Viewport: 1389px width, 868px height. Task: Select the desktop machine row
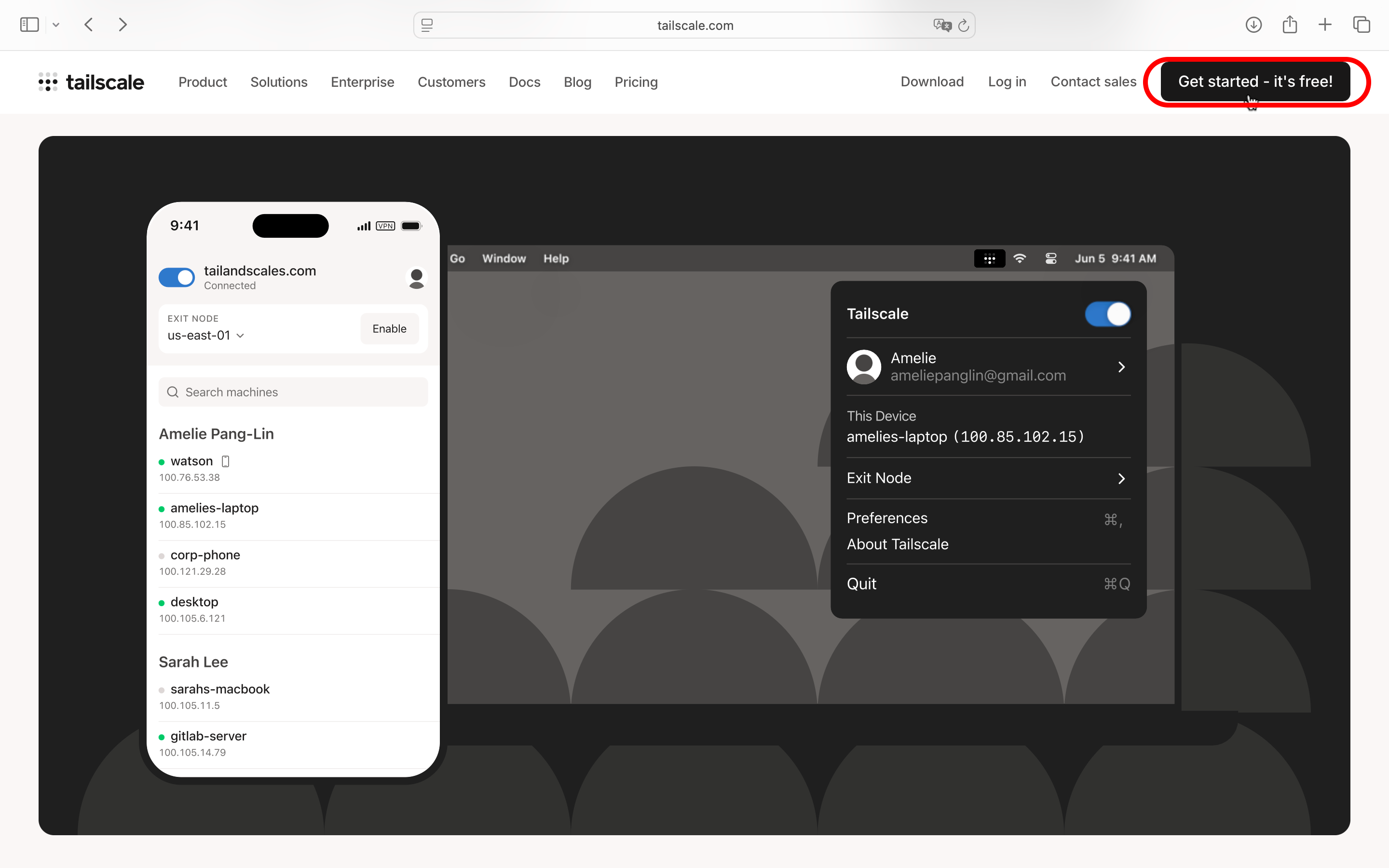[x=293, y=610]
